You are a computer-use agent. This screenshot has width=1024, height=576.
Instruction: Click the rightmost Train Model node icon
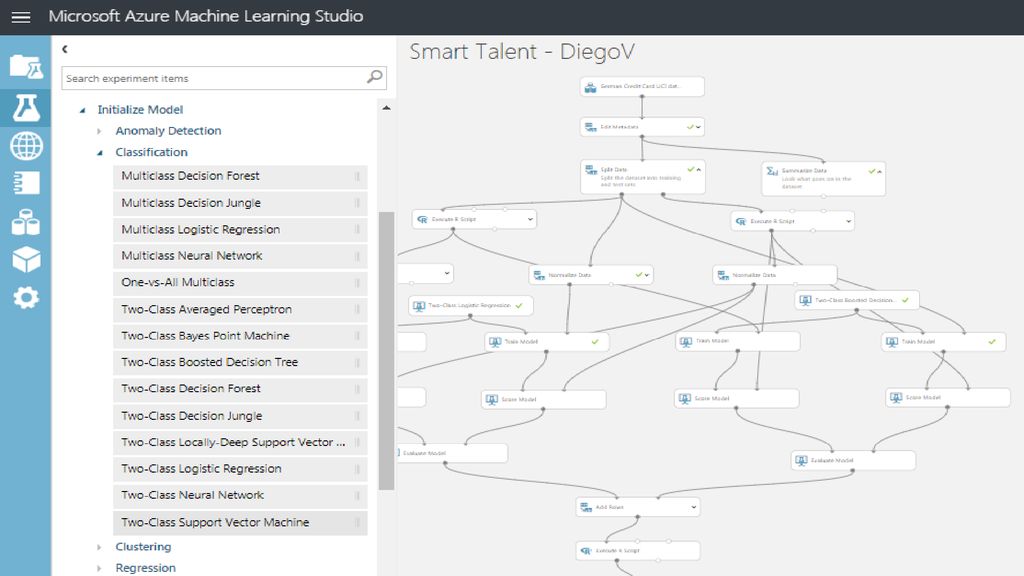tap(892, 342)
